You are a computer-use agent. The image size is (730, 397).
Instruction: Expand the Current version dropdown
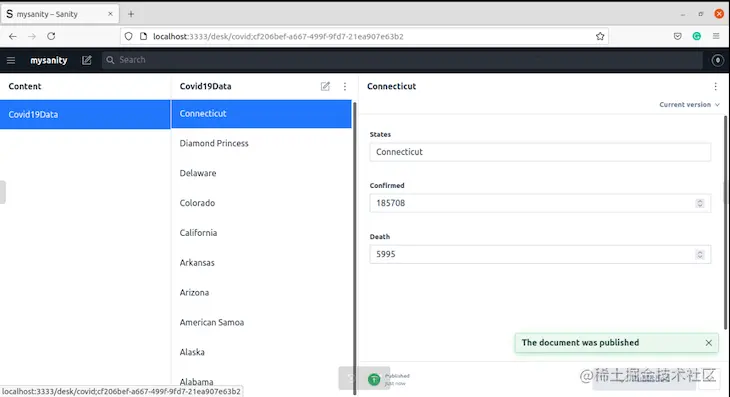689,105
